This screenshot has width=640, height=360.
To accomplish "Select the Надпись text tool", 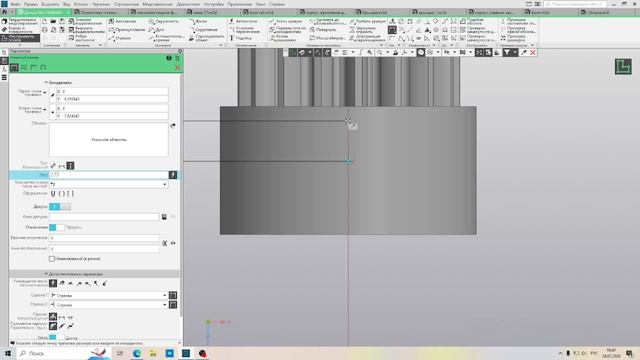I will click(x=240, y=38).
